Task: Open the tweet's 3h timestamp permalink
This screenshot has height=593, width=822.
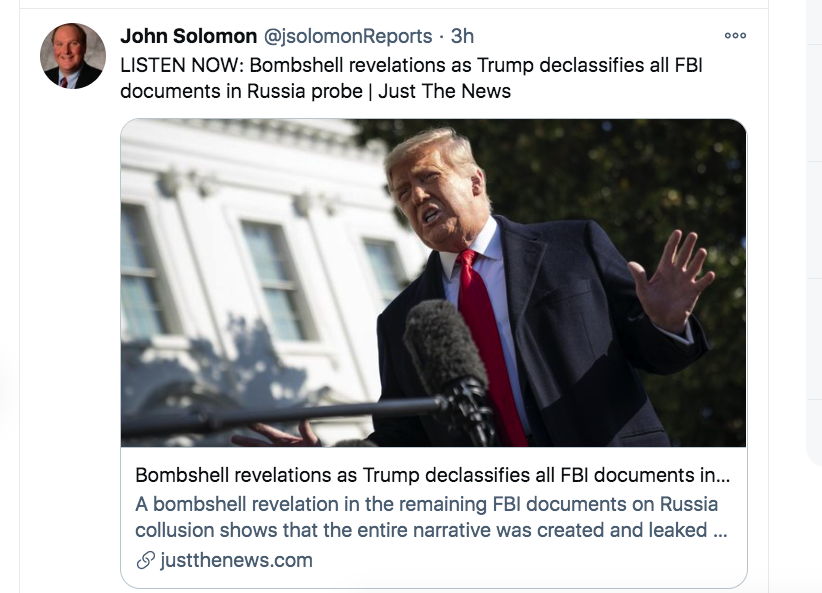Action: [462, 36]
